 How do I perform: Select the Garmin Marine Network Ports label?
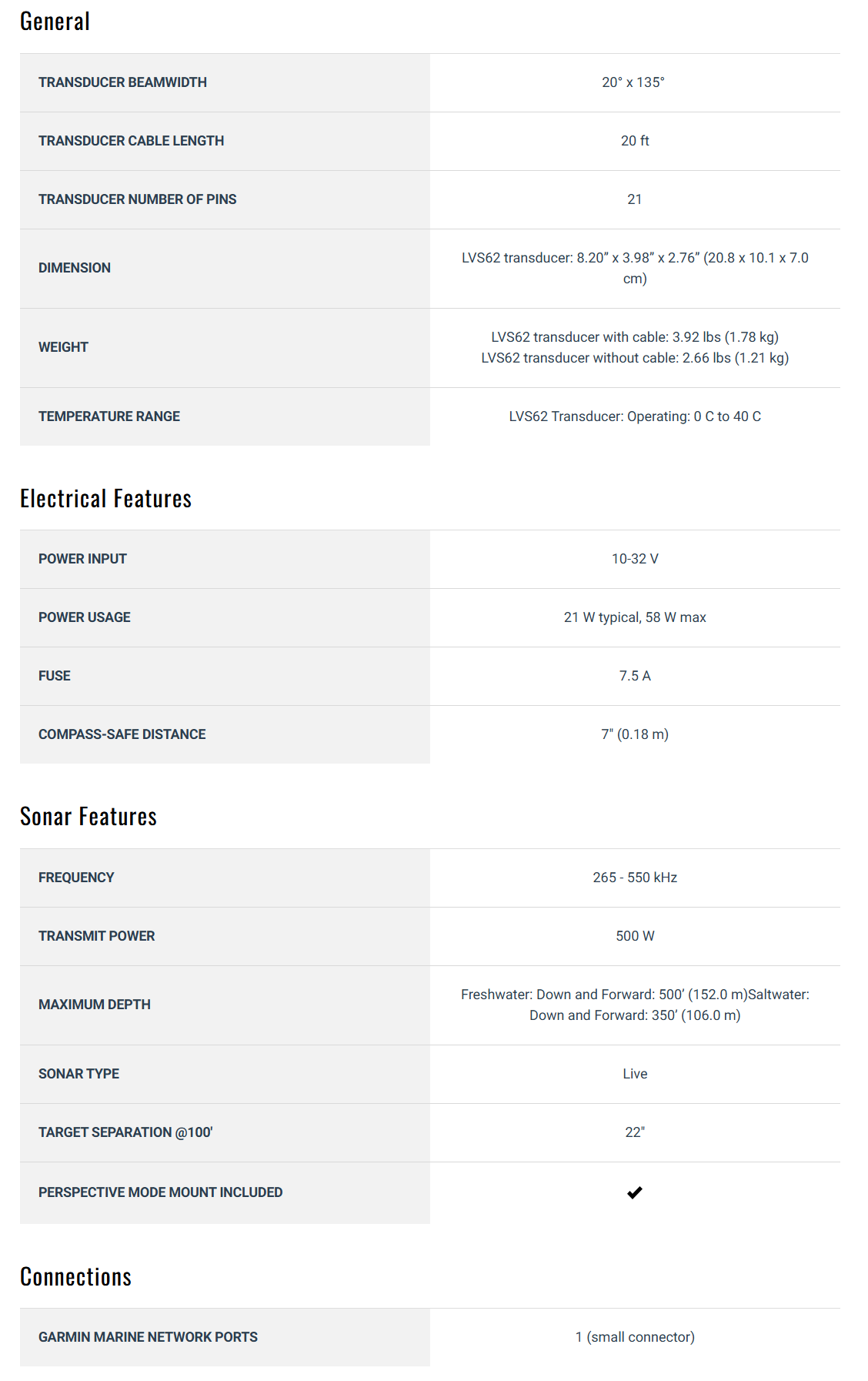coord(148,1337)
